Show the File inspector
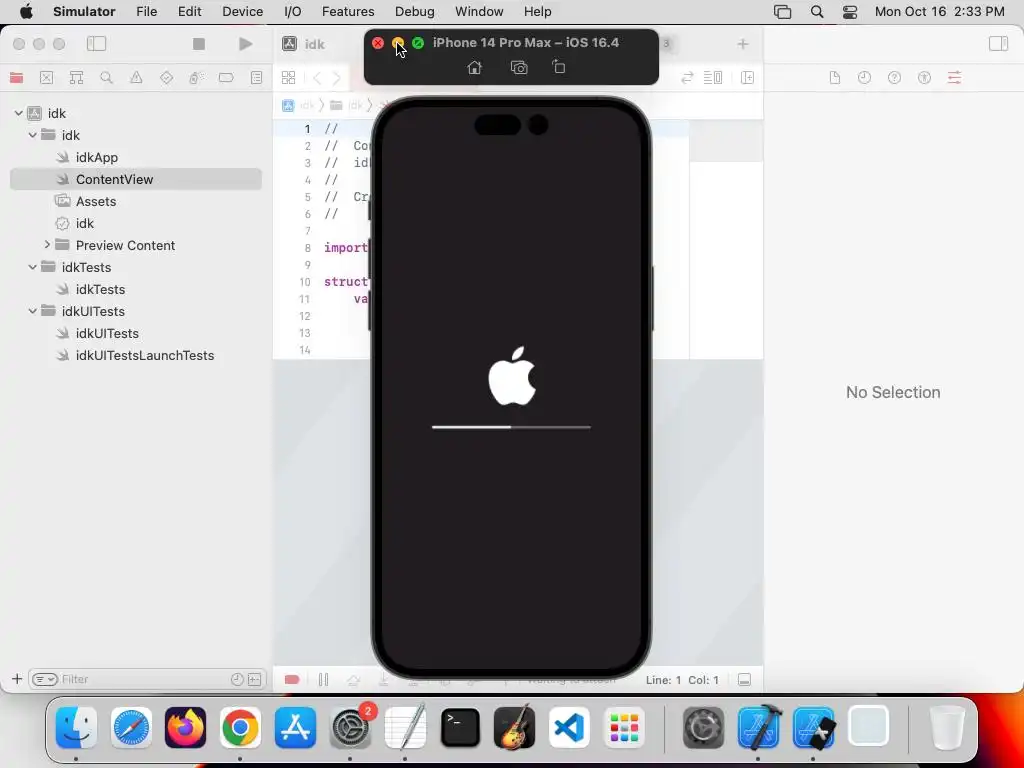This screenshot has height=768, width=1024. coord(835,78)
